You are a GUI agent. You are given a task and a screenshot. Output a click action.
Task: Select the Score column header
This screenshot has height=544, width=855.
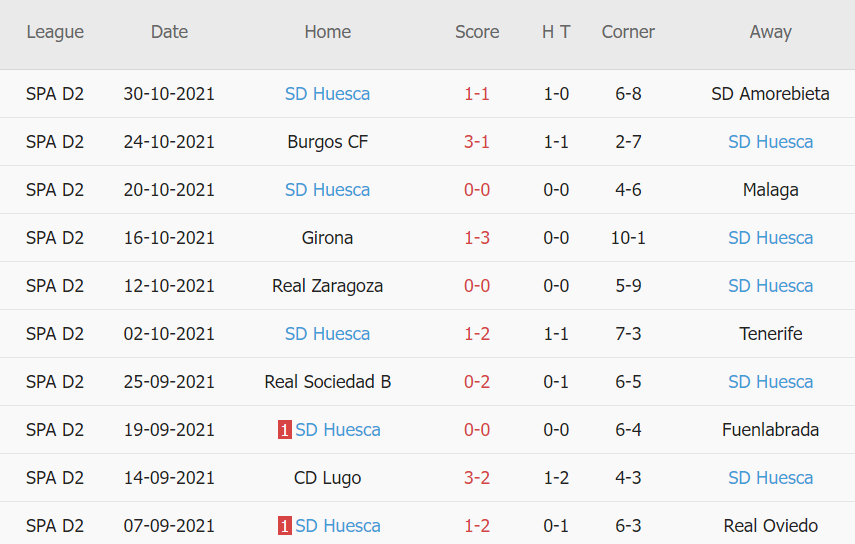click(x=477, y=32)
